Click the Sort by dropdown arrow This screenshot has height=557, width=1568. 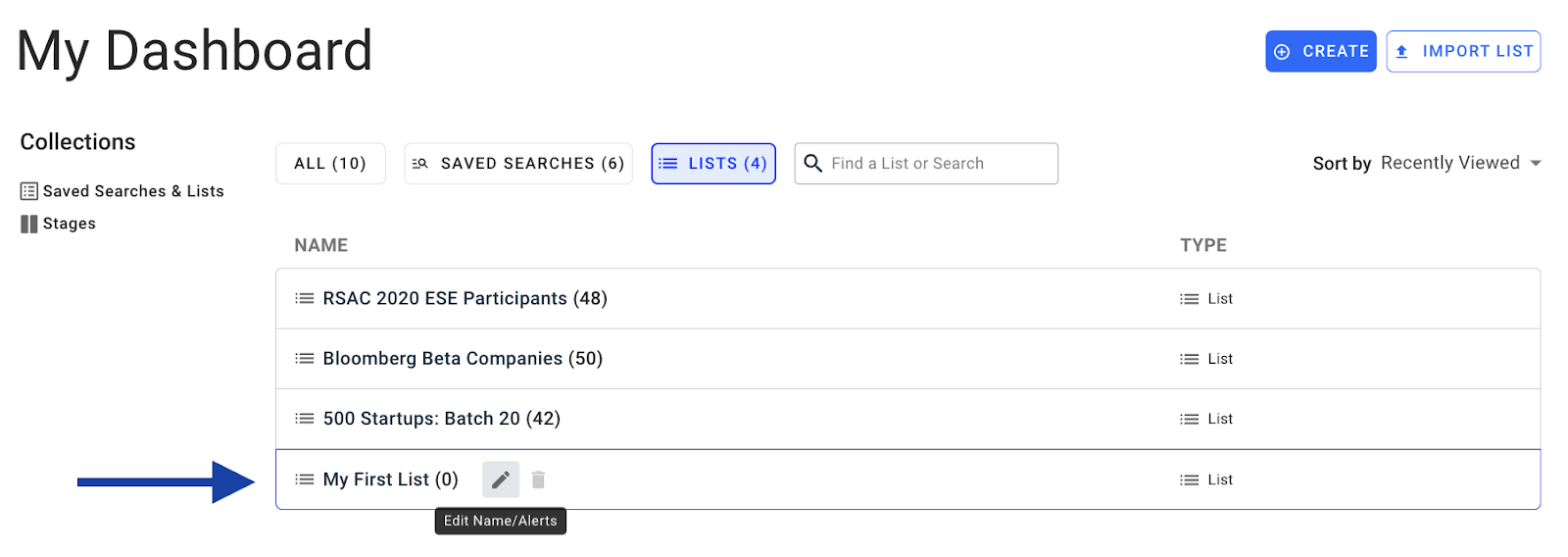[x=1535, y=163]
